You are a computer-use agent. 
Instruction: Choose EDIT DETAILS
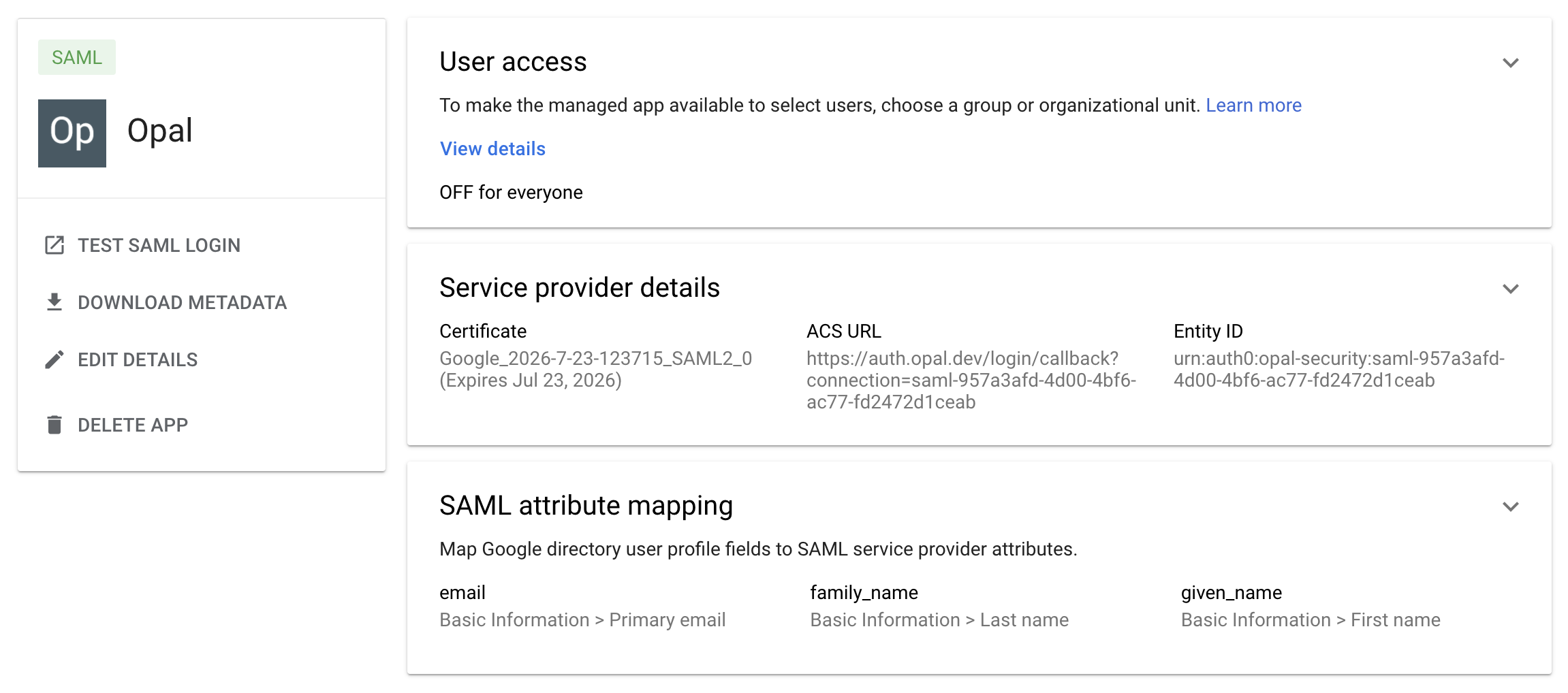pyautogui.click(x=138, y=359)
